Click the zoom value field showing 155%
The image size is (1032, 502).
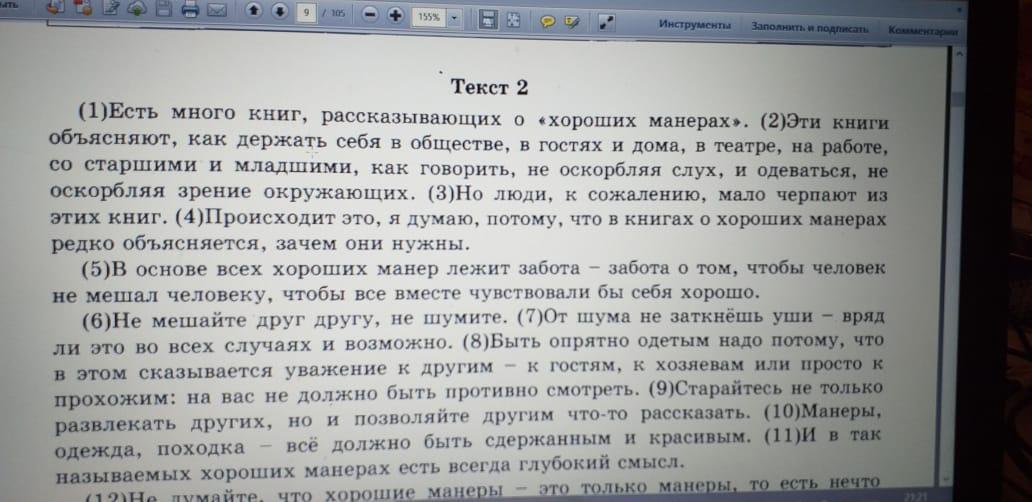(428, 18)
